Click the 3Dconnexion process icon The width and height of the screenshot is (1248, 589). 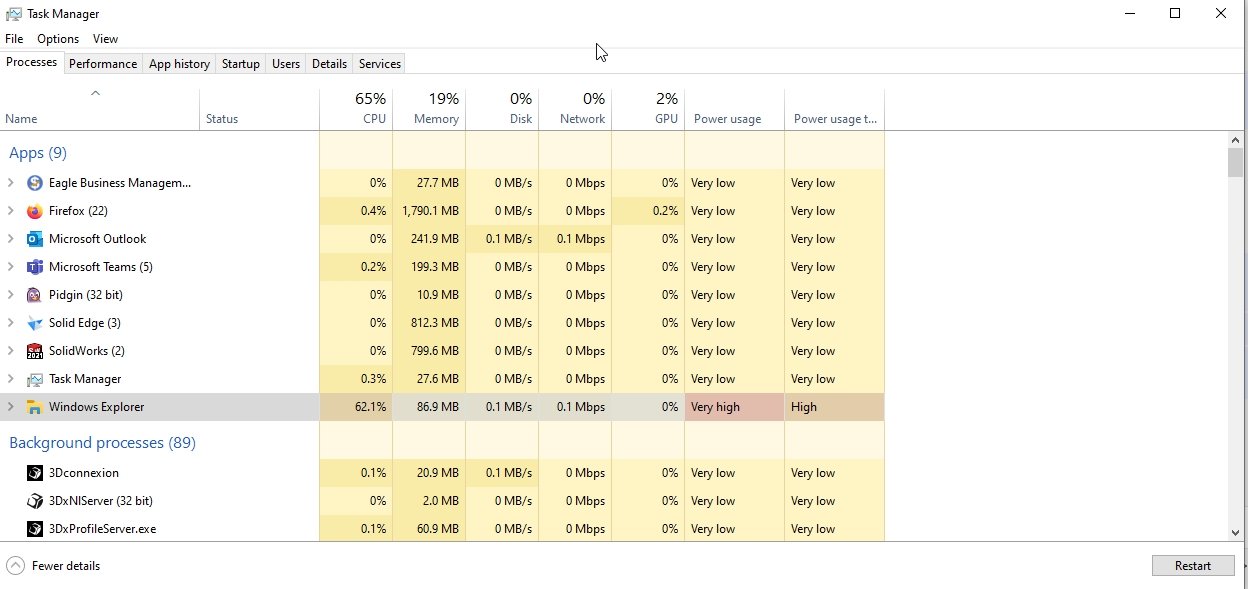click(x=35, y=473)
